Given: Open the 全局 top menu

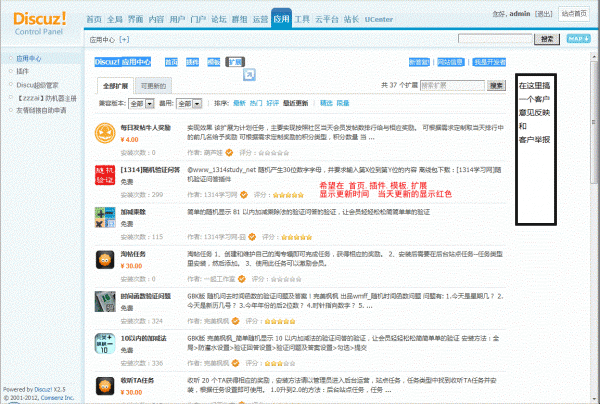Looking at the screenshot, I should 115,19.
